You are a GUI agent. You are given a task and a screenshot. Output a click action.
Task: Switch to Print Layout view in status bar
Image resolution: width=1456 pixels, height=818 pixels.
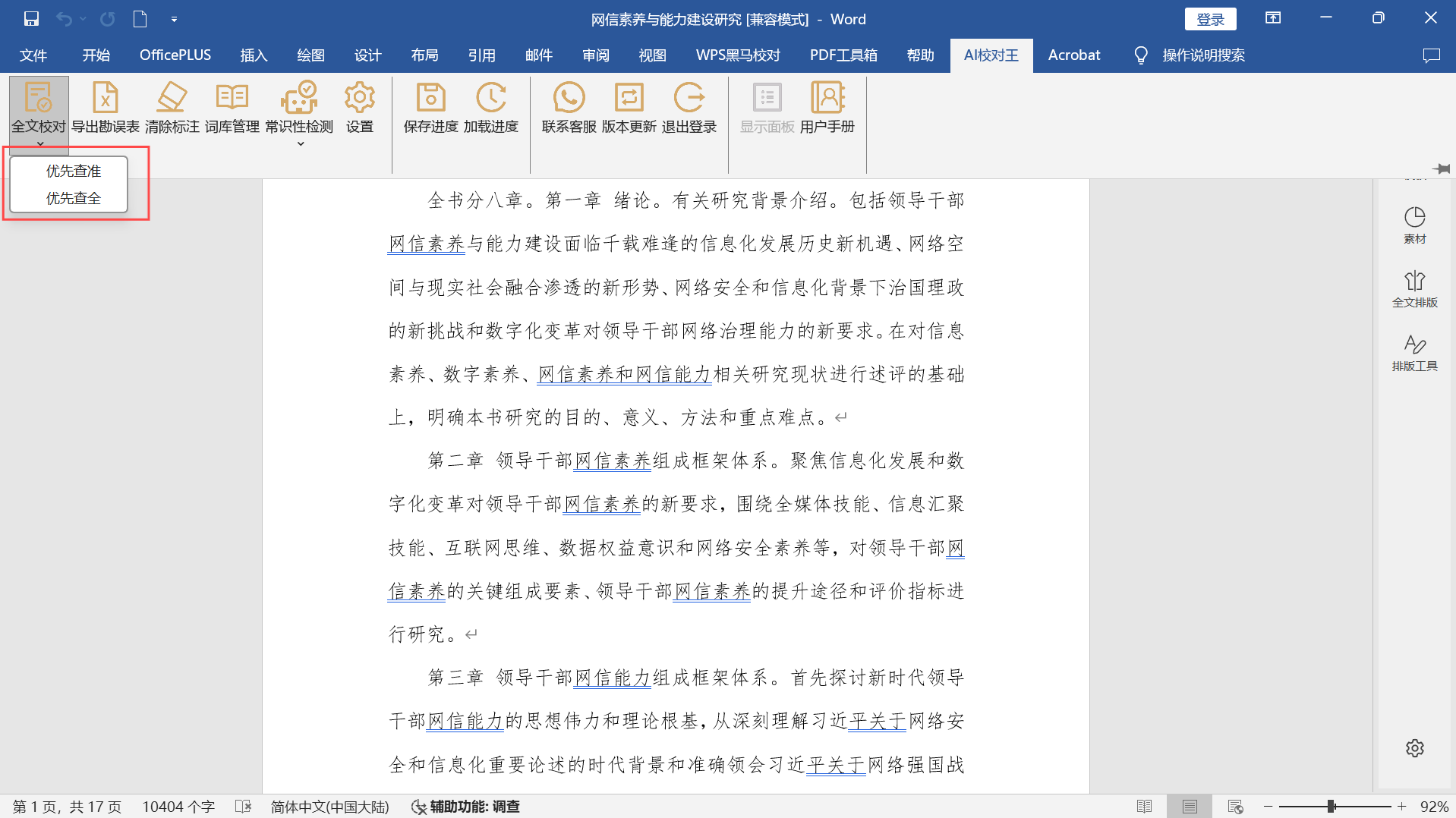[1190, 807]
